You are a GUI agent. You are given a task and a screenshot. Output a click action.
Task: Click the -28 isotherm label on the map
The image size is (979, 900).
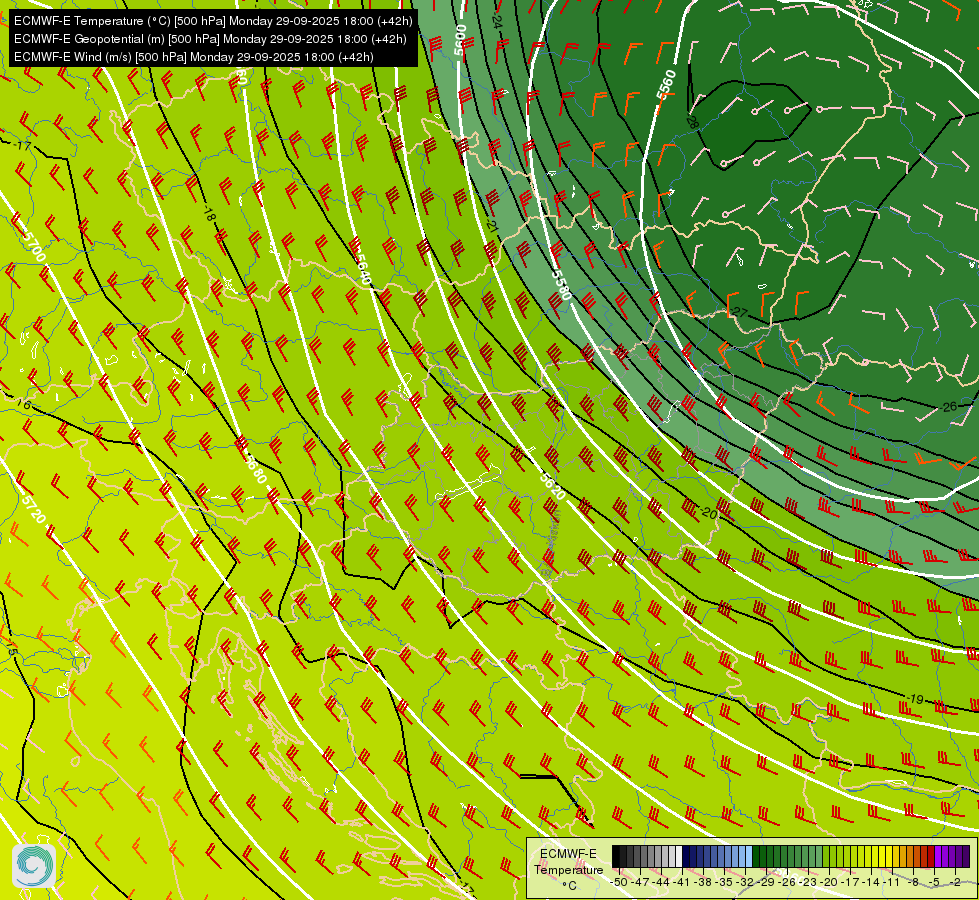(x=692, y=122)
